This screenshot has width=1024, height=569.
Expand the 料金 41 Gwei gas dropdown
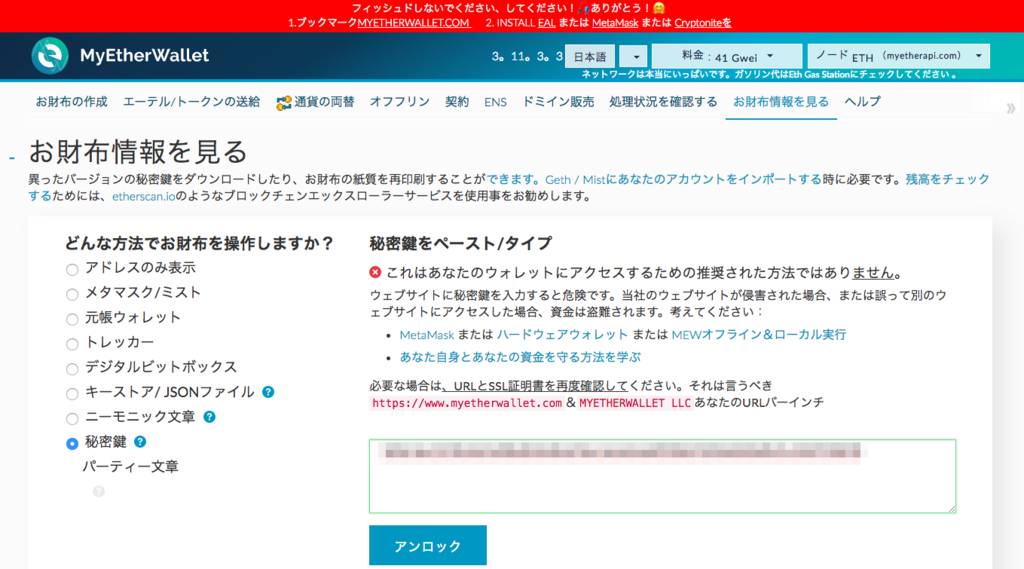pos(726,57)
